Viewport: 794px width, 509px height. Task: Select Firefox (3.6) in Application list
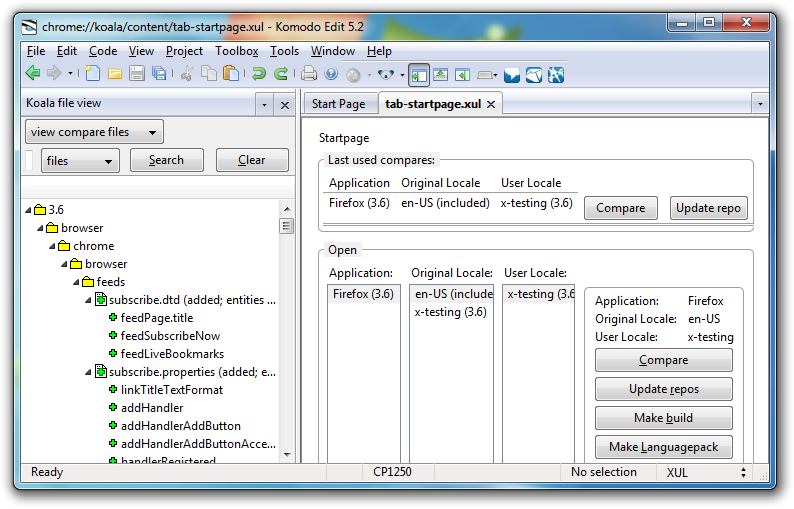tap(363, 294)
